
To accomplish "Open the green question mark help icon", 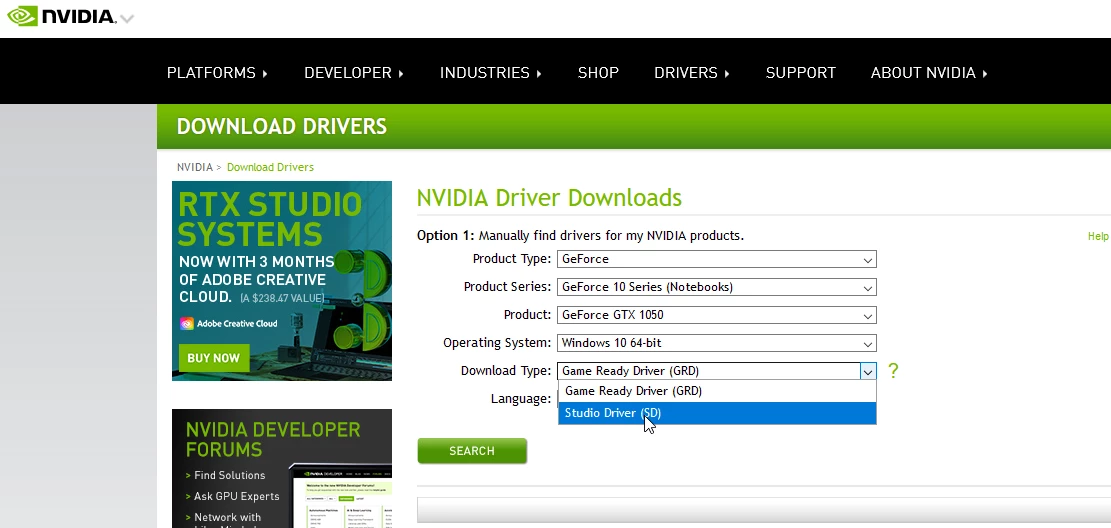I will [893, 371].
